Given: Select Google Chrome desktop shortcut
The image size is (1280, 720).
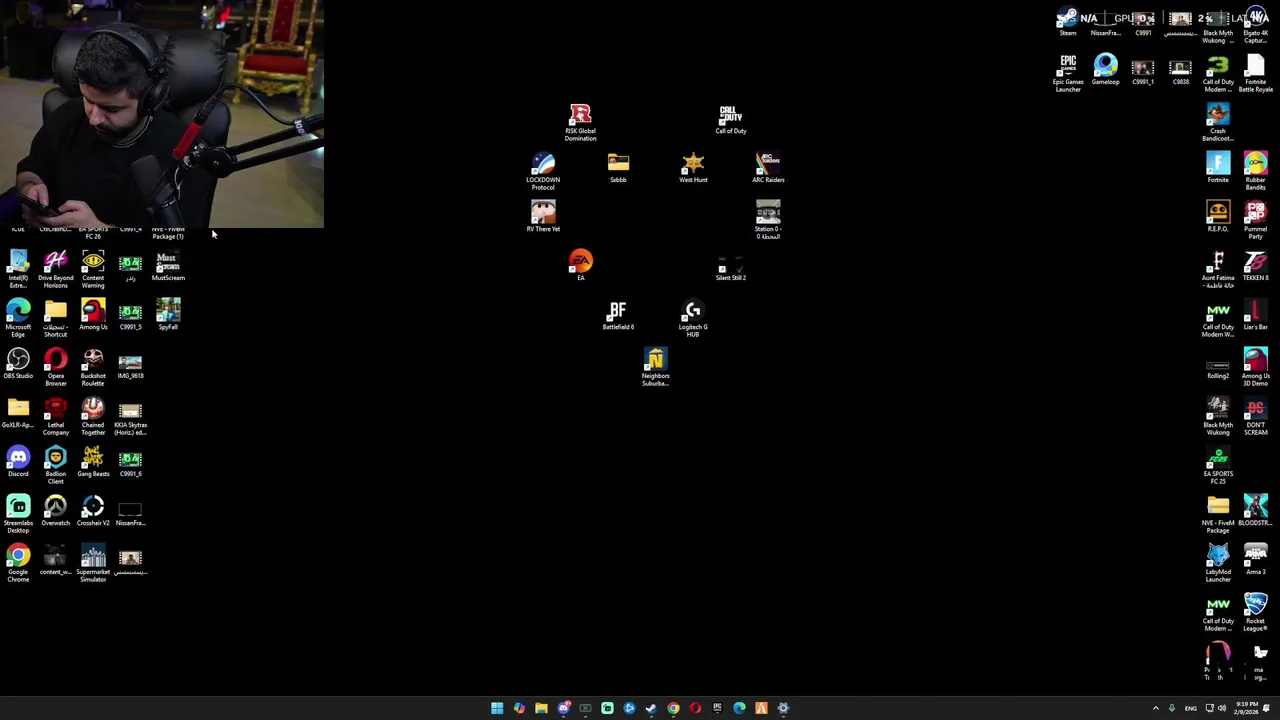Looking at the screenshot, I should tap(18, 563).
